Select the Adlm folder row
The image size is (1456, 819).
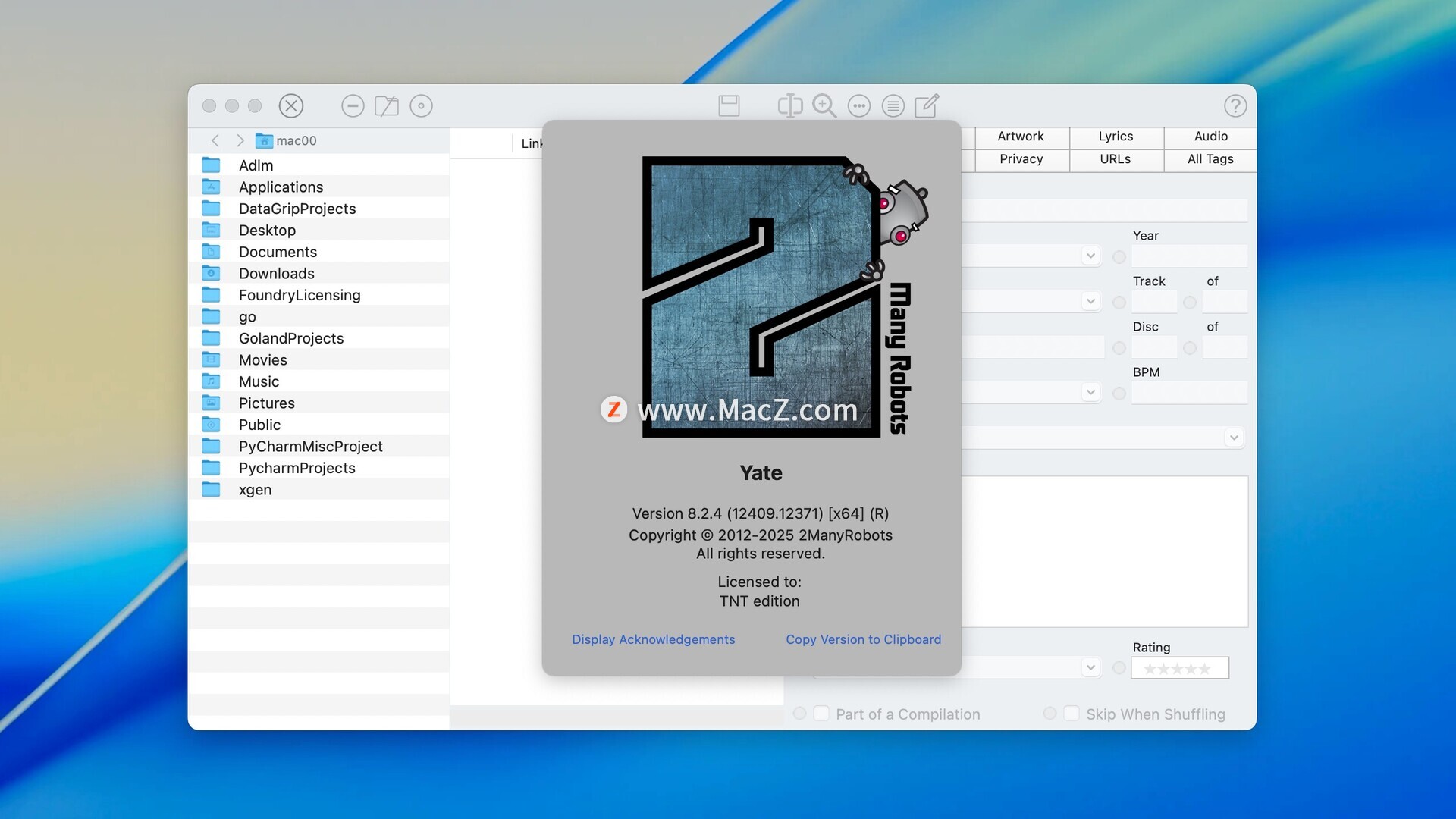318,165
